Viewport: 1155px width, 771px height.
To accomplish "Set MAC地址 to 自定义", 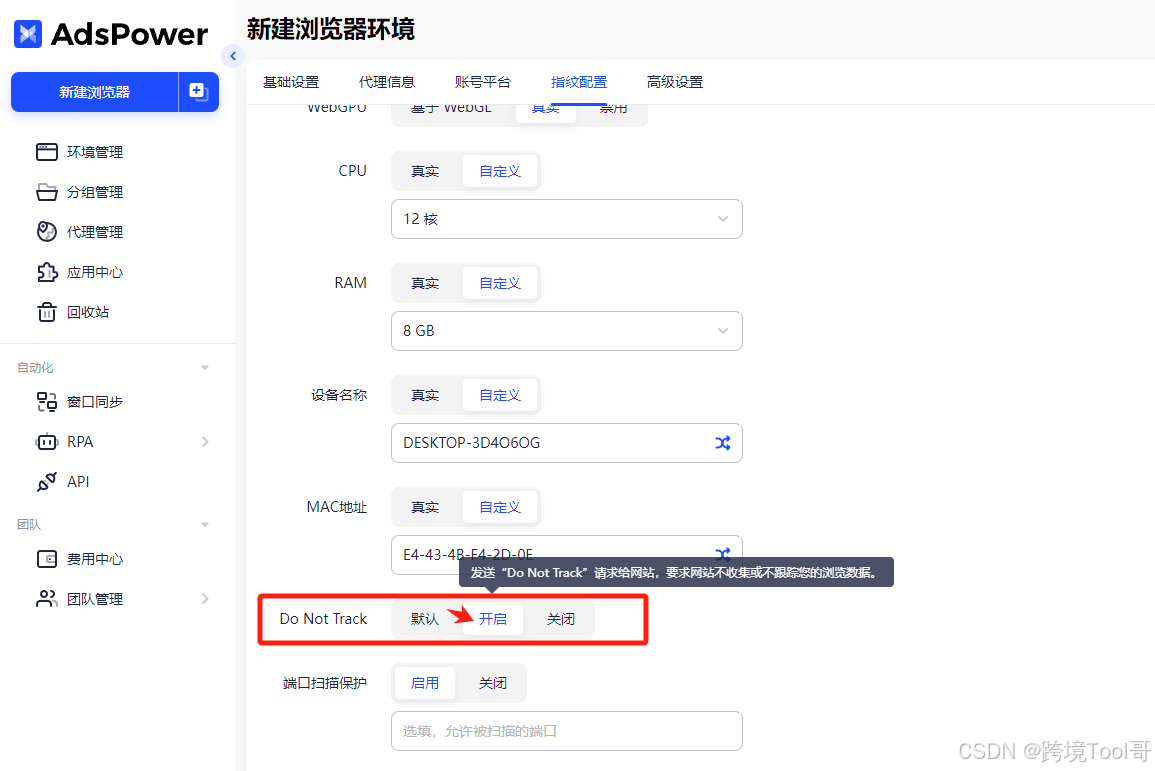I will click(x=500, y=507).
